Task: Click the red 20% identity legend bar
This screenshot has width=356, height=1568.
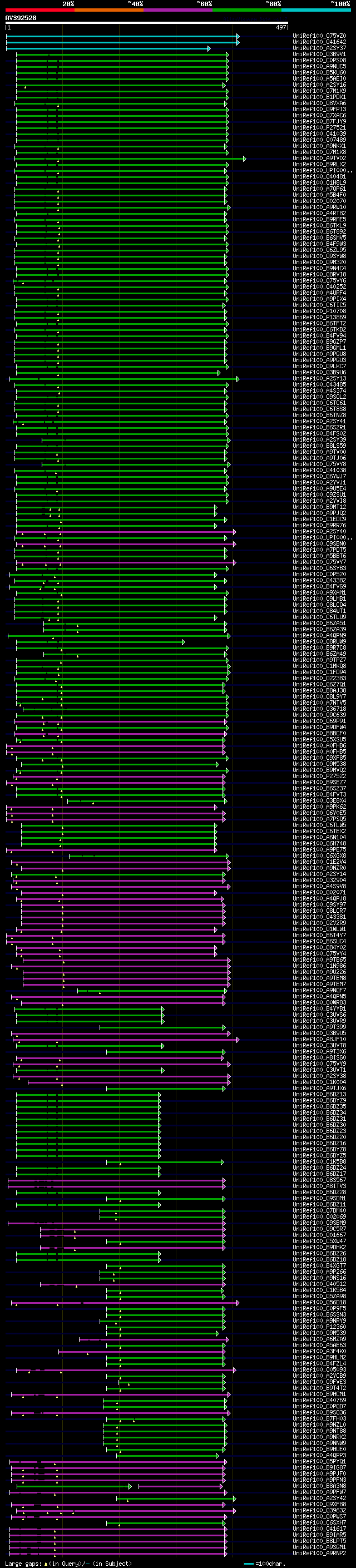Action: pos(40,10)
